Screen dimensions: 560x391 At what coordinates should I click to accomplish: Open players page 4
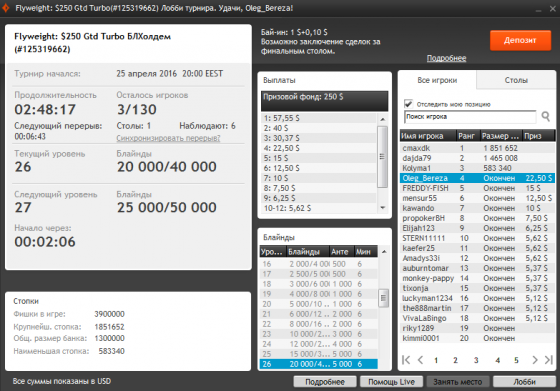click(498, 360)
